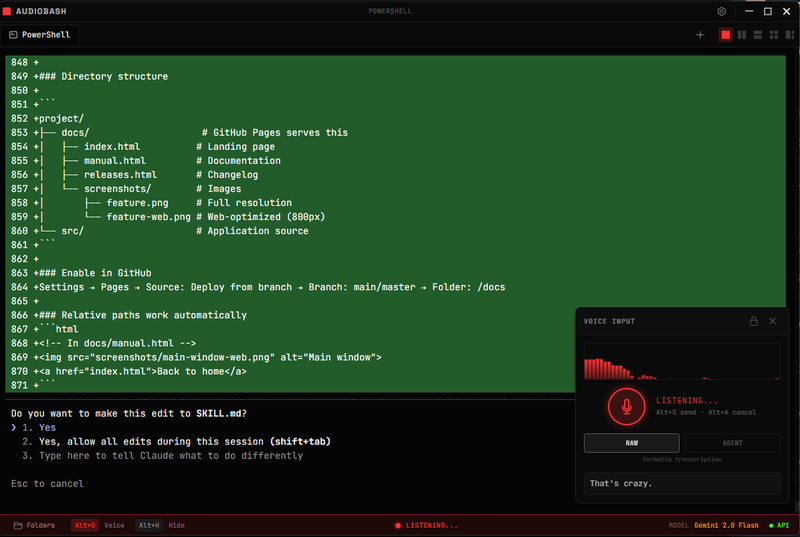800x537 pixels.
Task: Toggle the Voice Input panel lock
Action: click(x=753, y=321)
